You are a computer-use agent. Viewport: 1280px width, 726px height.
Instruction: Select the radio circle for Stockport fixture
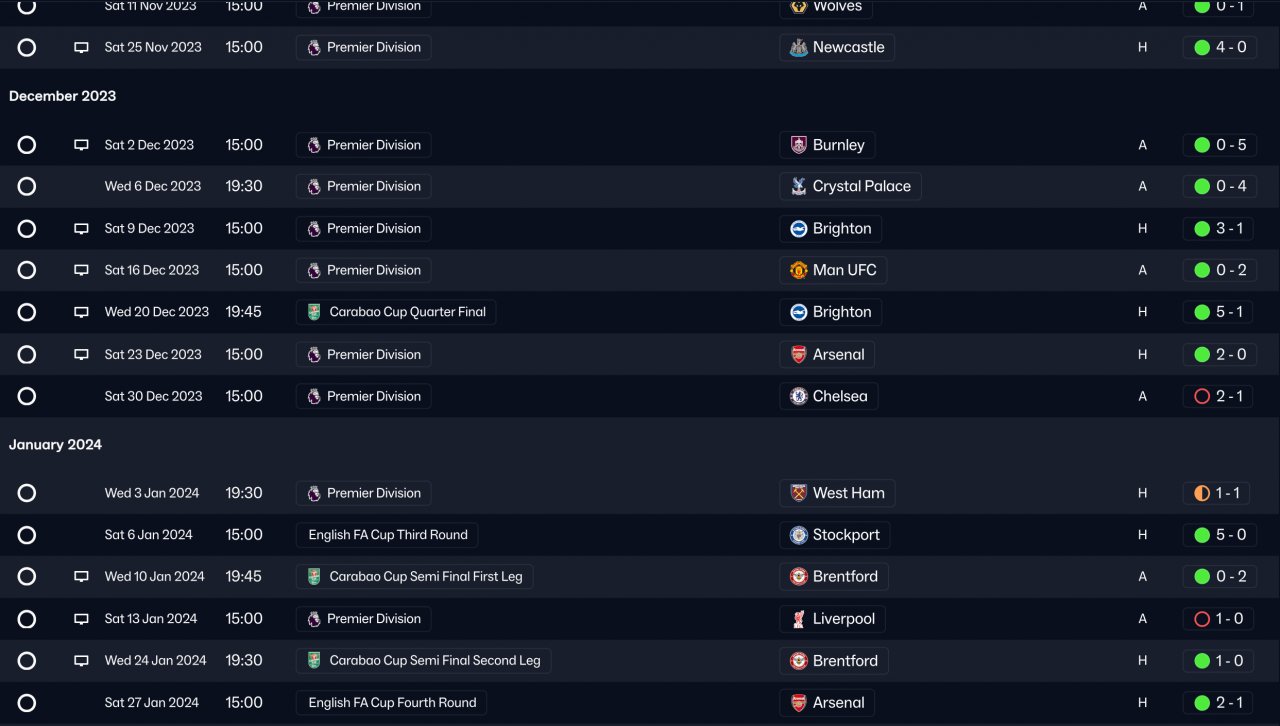click(x=27, y=535)
